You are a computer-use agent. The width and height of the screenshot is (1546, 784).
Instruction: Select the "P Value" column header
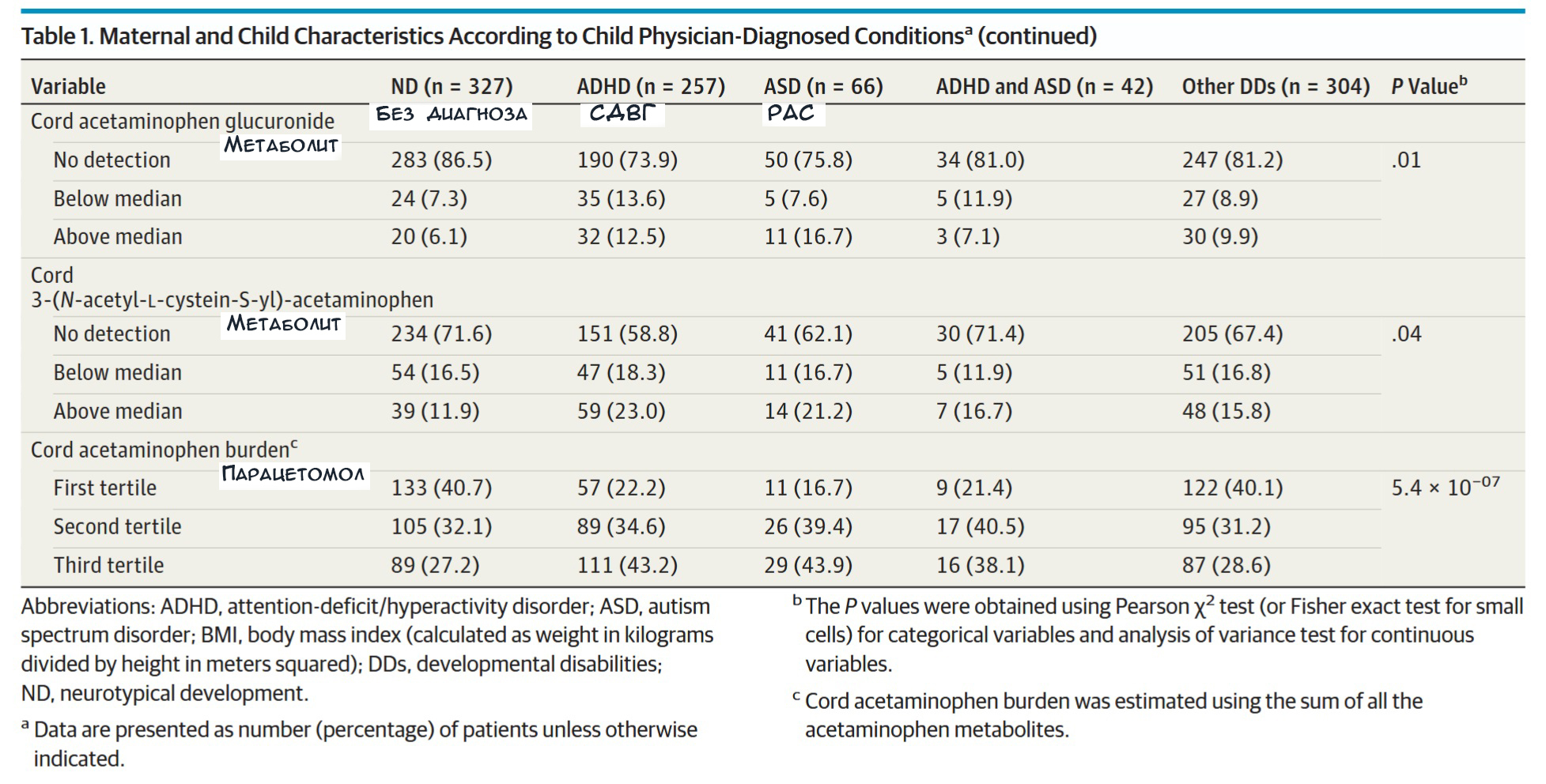(x=1428, y=86)
